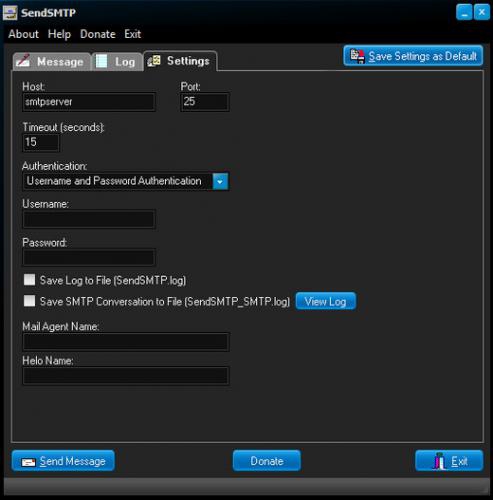Select the Settings tab
The image size is (493, 500).
[x=180, y=61]
